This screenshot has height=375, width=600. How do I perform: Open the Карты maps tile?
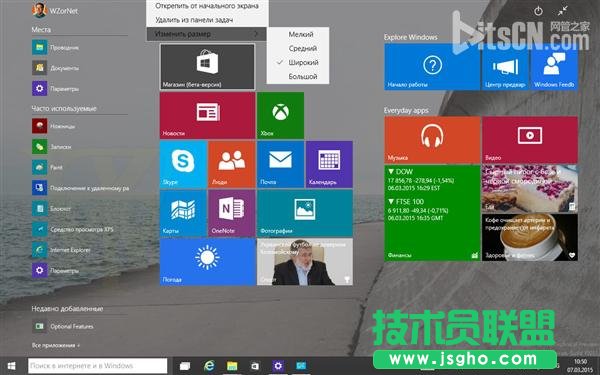[183, 213]
